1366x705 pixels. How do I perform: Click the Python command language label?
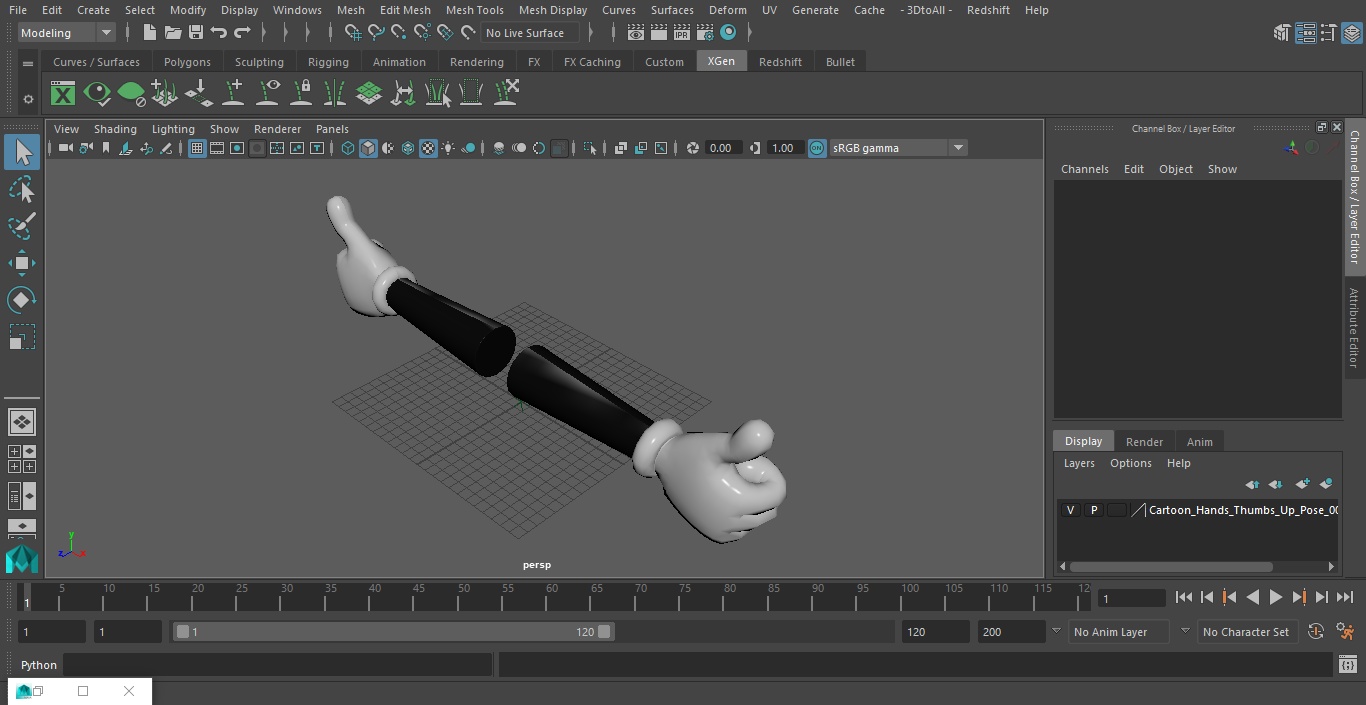click(39, 665)
